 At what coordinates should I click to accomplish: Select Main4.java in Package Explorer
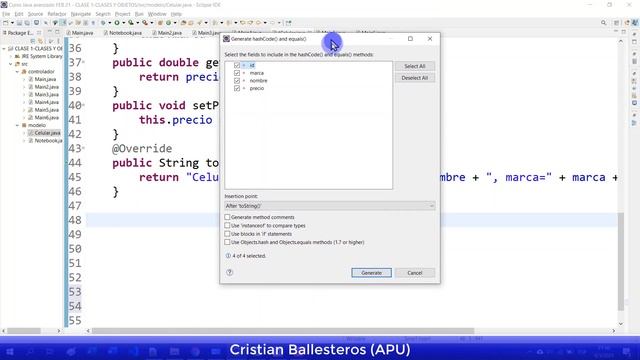(47, 102)
